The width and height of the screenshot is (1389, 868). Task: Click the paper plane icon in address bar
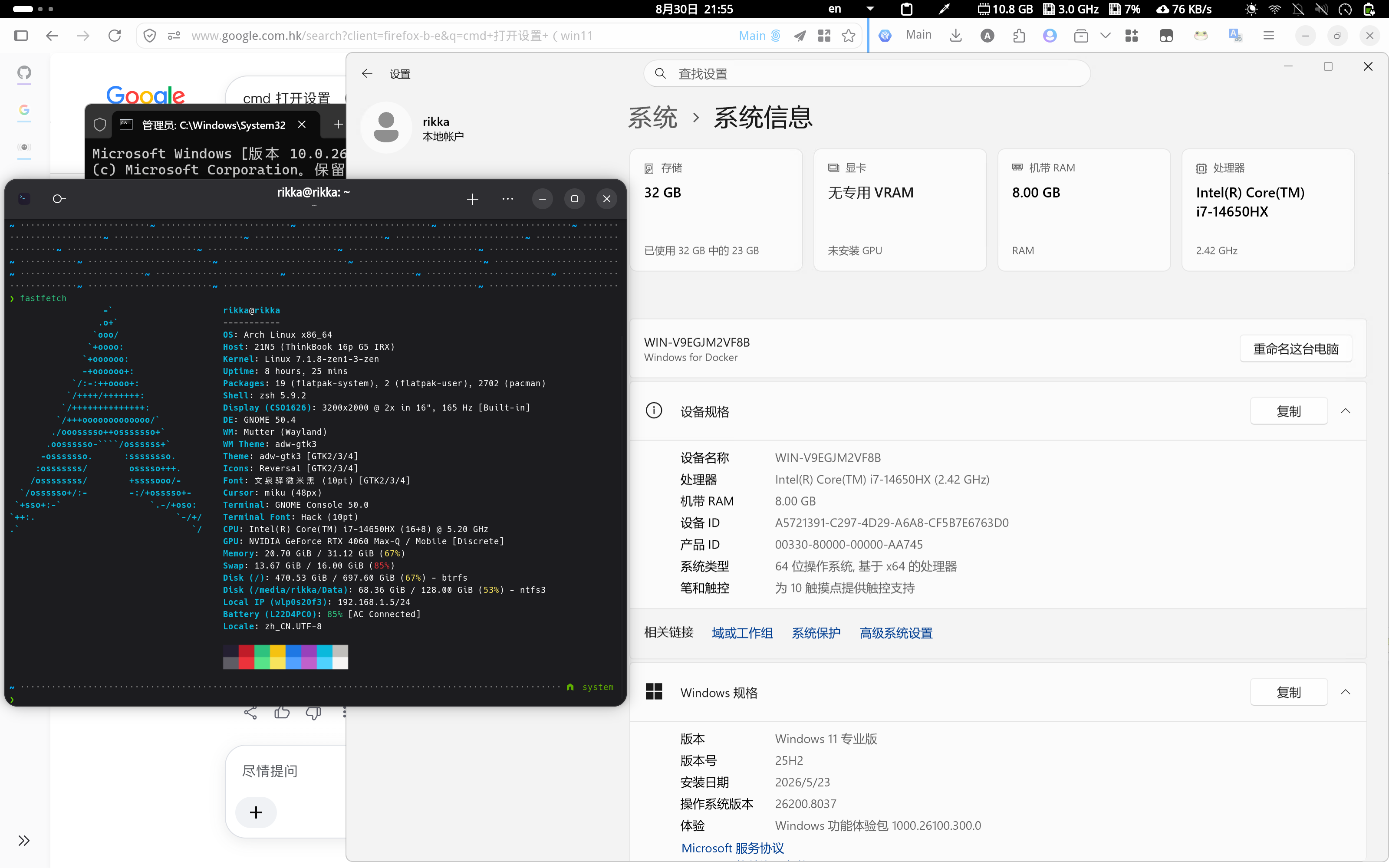coord(800,36)
